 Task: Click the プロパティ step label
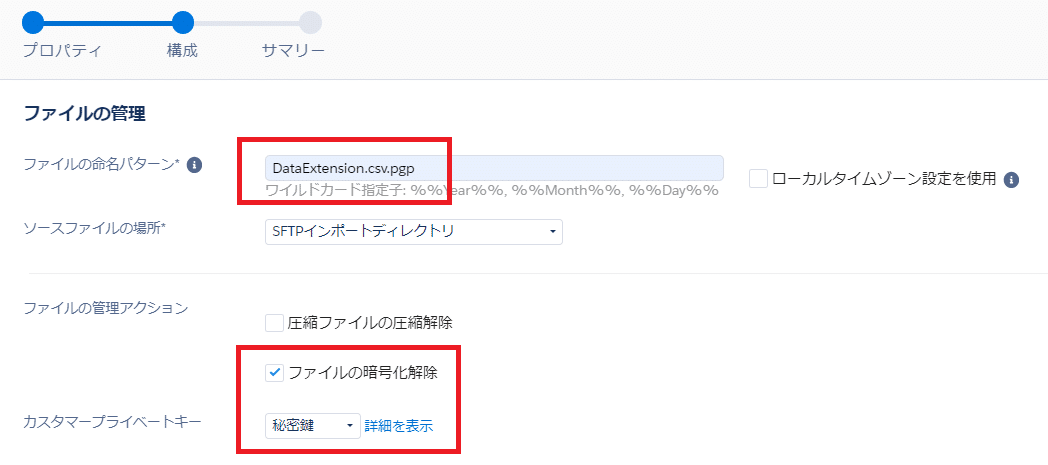(x=62, y=51)
